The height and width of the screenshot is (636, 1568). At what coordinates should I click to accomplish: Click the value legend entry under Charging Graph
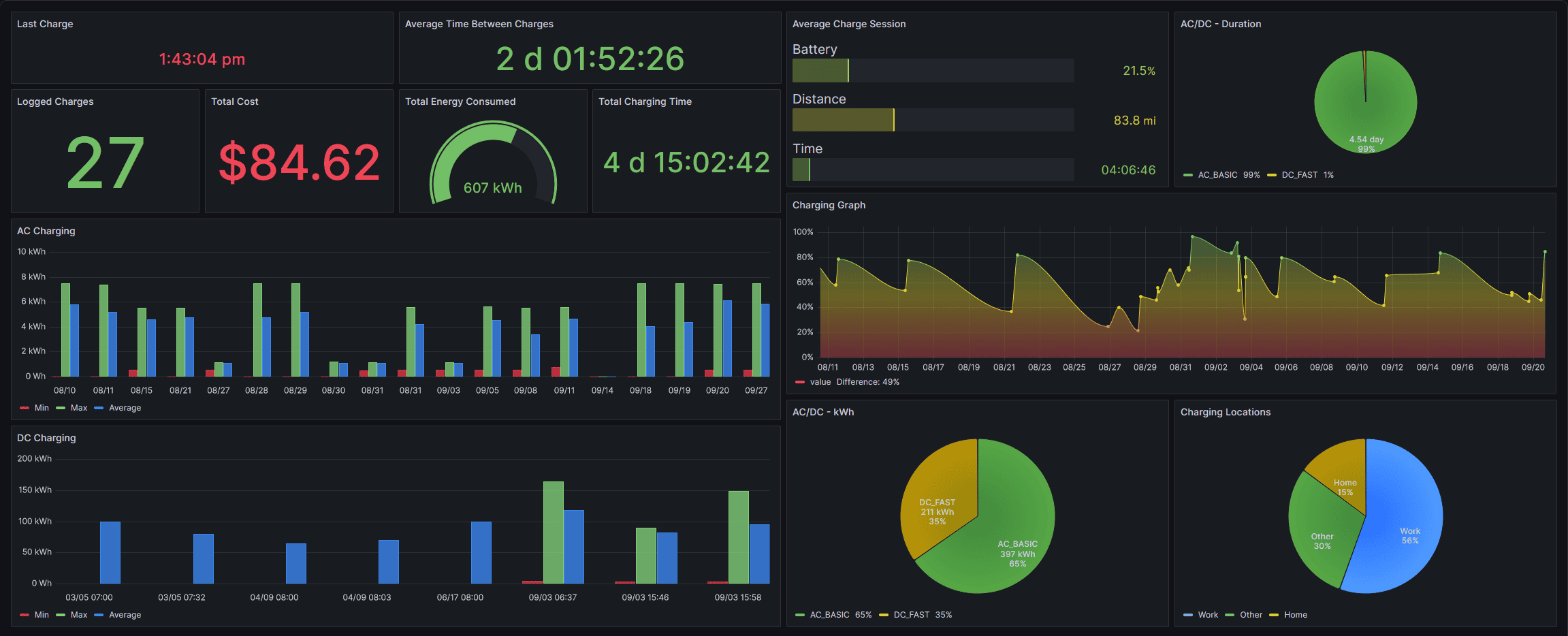click(820, 382)
